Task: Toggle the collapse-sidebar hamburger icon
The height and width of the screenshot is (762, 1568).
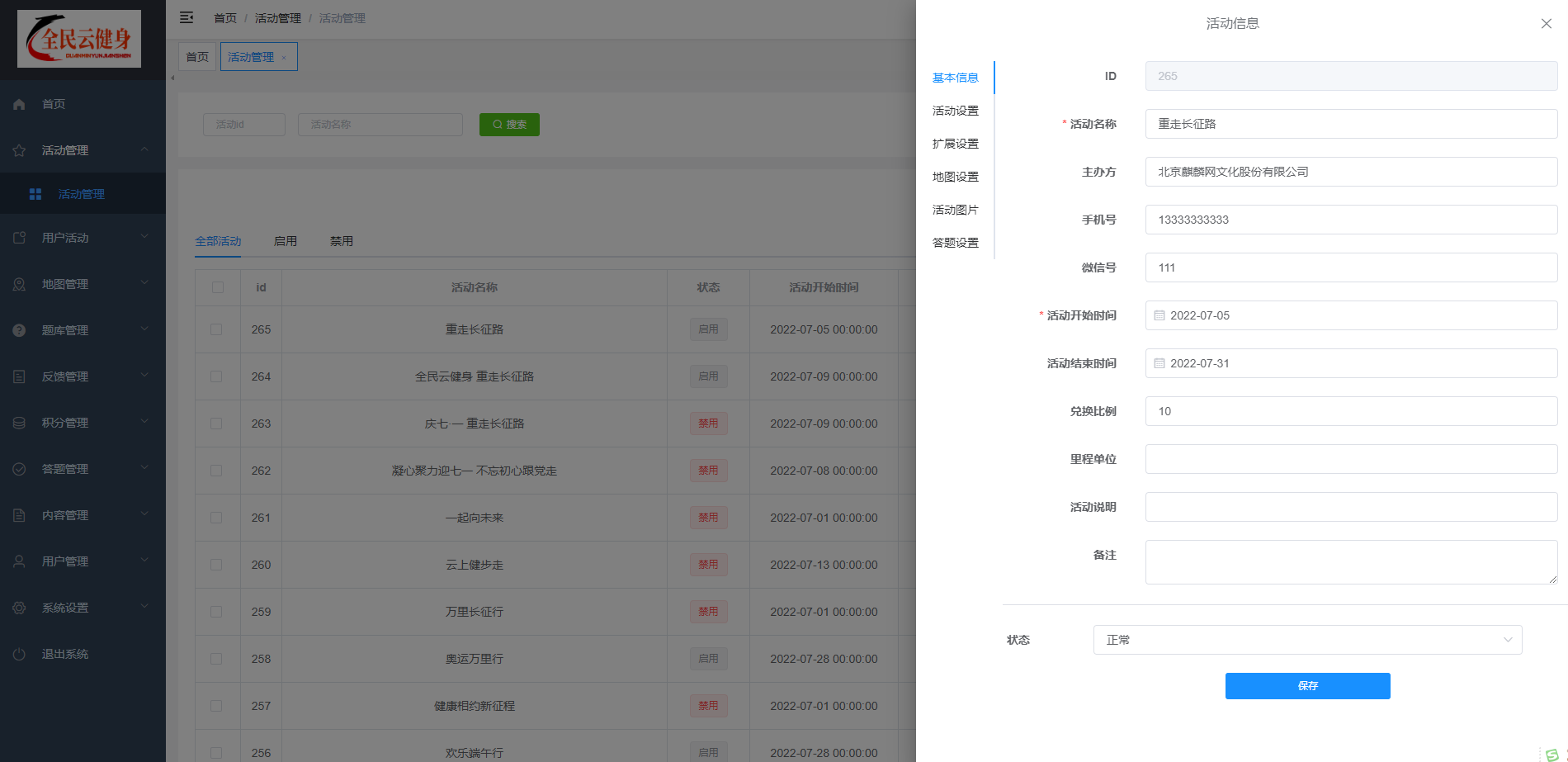Action: pyautogui.click(x=187, y=17)
